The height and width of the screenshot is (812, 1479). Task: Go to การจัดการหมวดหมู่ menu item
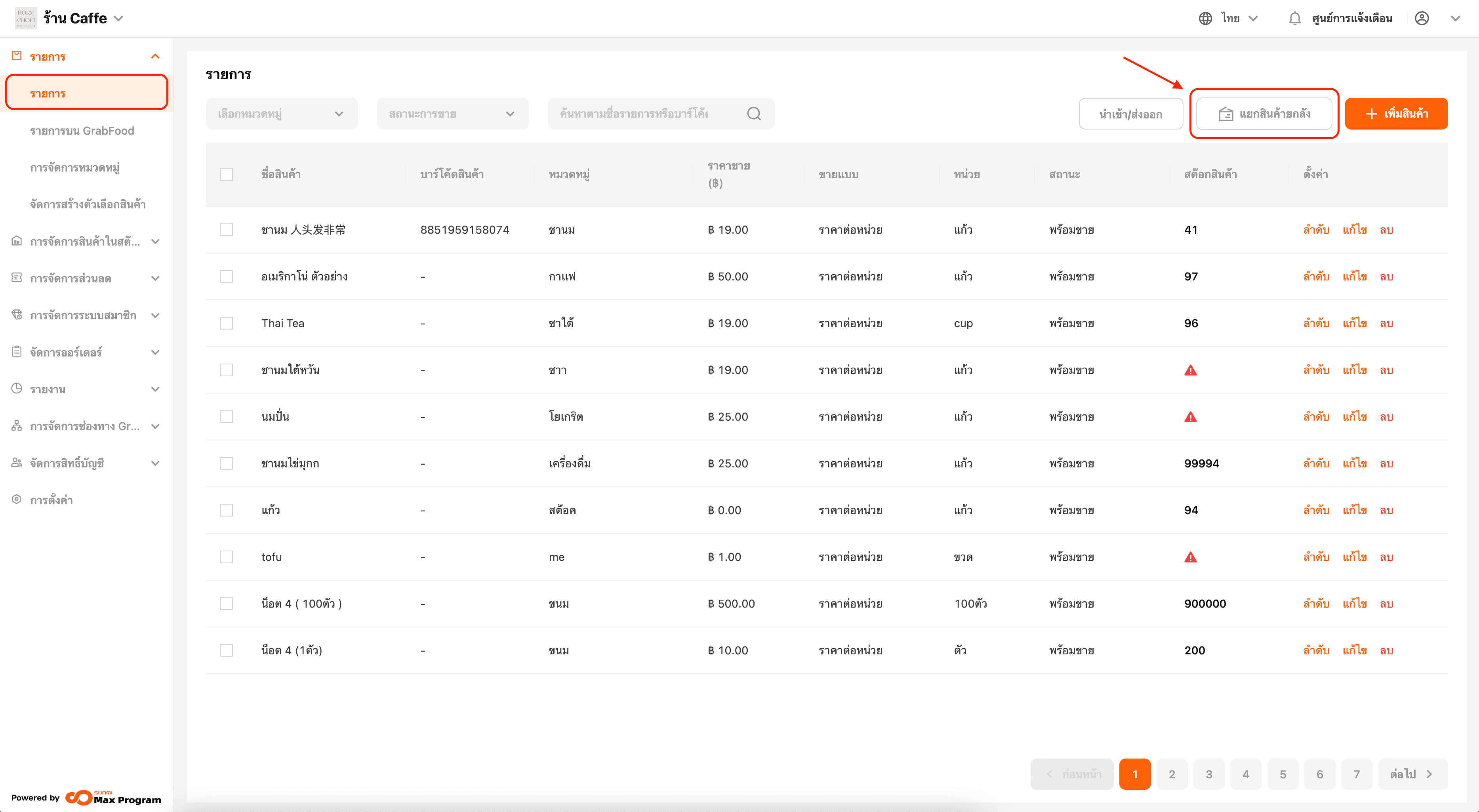point(74,168)
